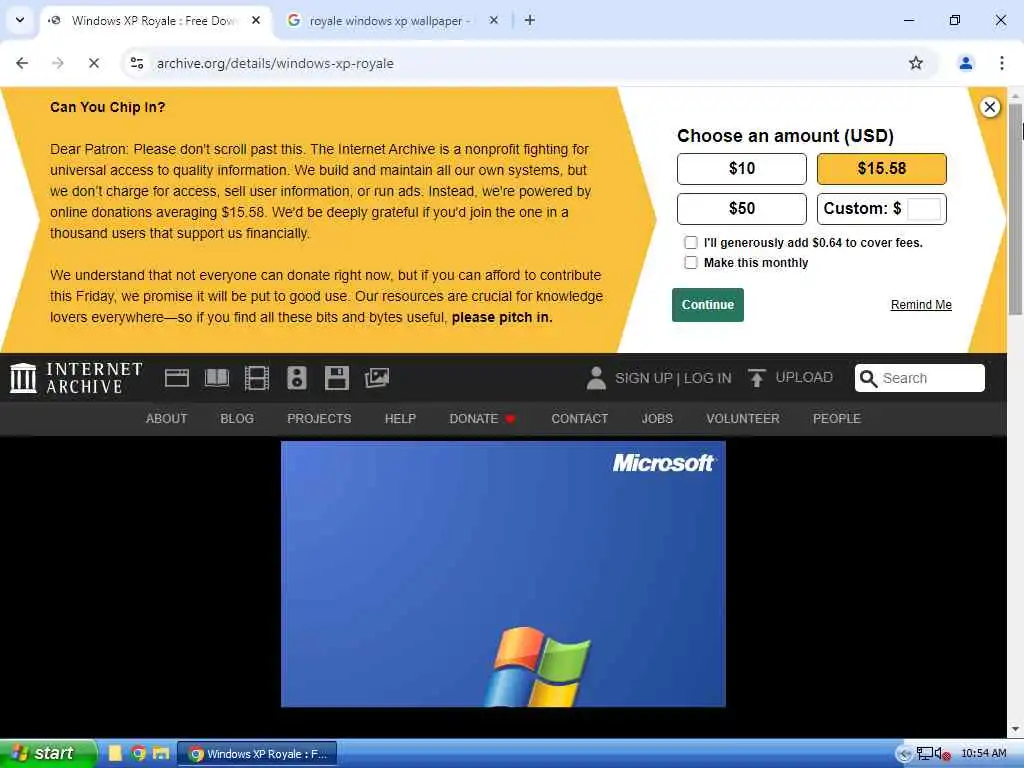The height and width of the screenshot is (768, 1024).
Task: Click the scrollbar down arrow
Action: (1015, 729)
